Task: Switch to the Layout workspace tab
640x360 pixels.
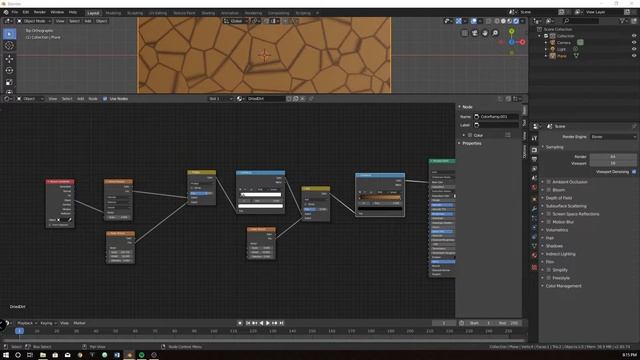Action: pyautogui.click(x=93, y=13)
